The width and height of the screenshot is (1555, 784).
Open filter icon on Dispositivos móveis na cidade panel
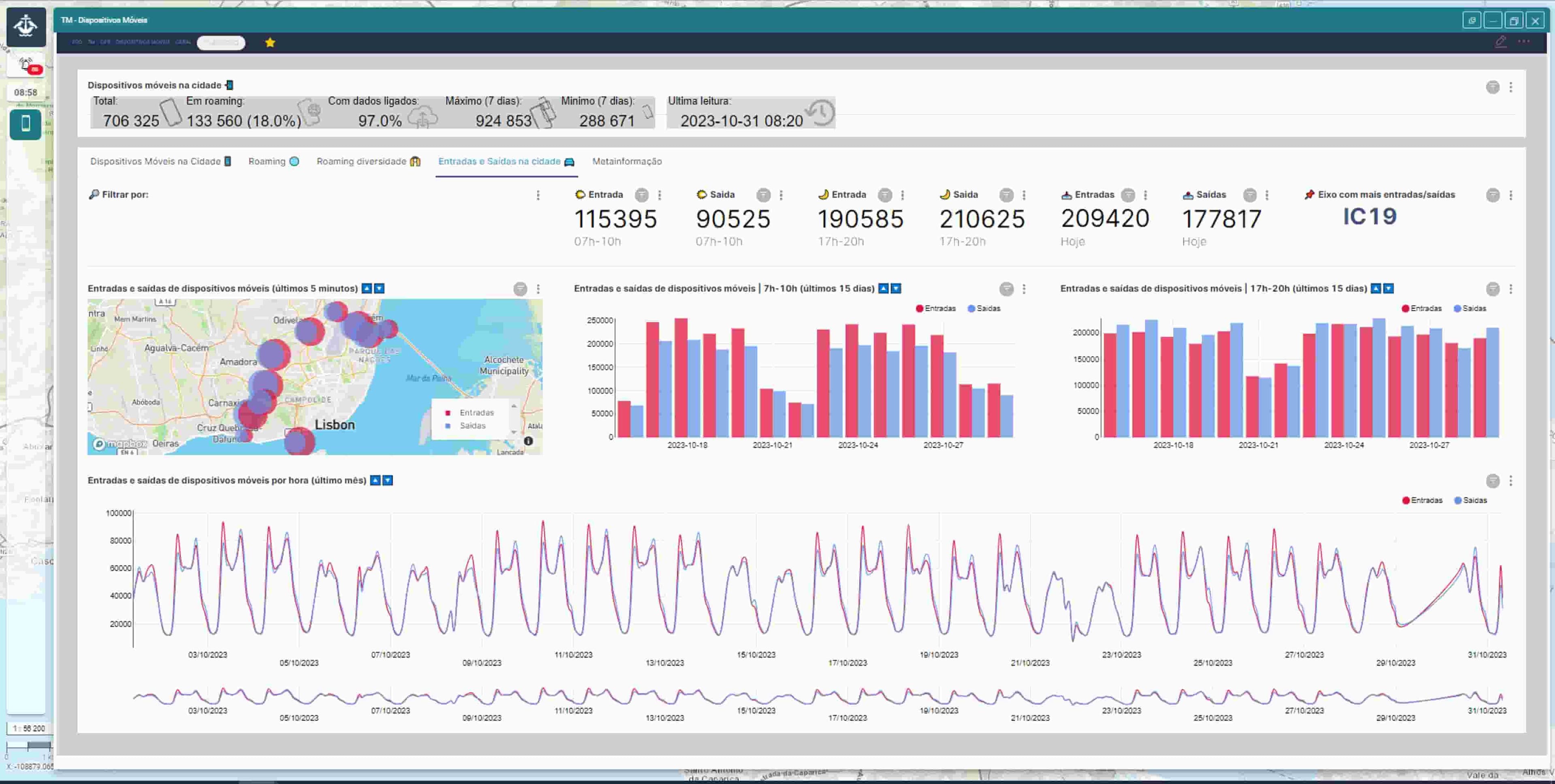pyautogui.click(x=1492, y=87)
